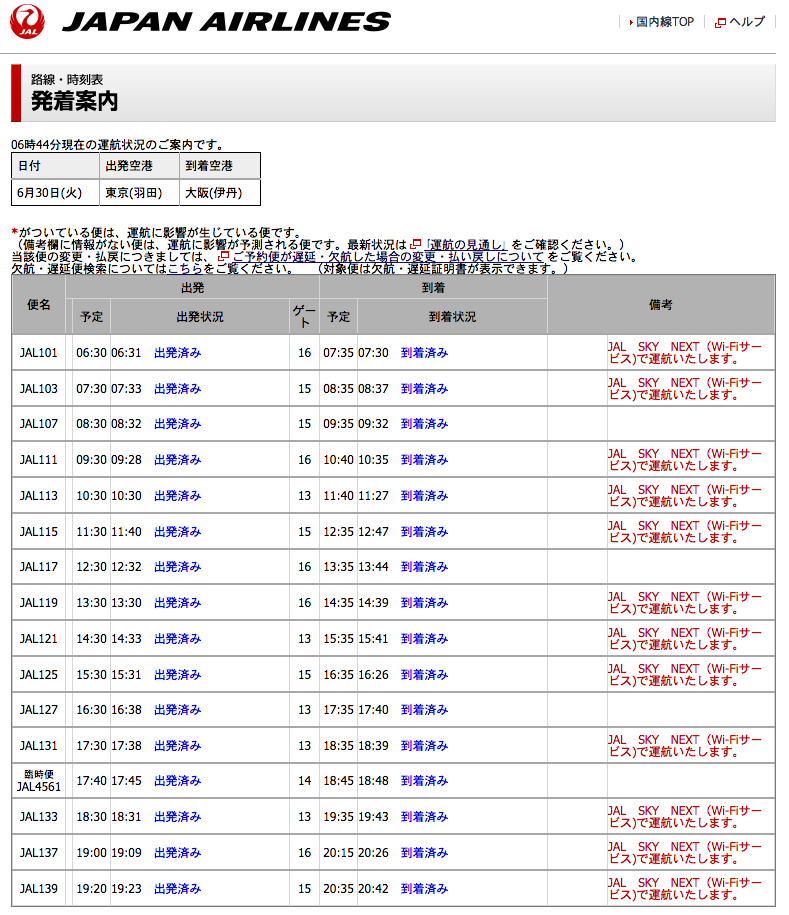
Task: Click 到着済み status for JAL119
Action: pos(424,603)
